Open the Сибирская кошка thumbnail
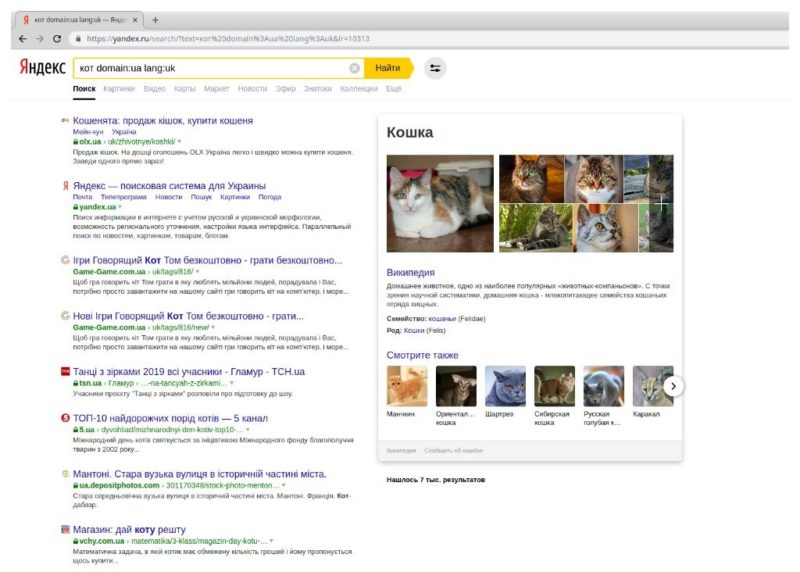 555,386
